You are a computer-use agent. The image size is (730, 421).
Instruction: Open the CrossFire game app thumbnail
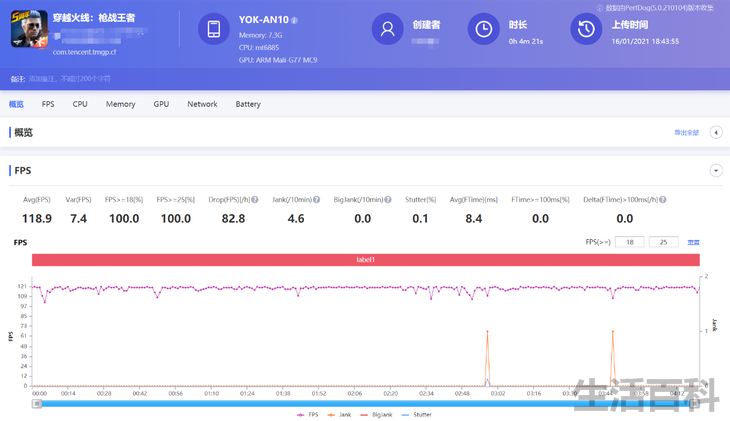click(x=29, y=29)
